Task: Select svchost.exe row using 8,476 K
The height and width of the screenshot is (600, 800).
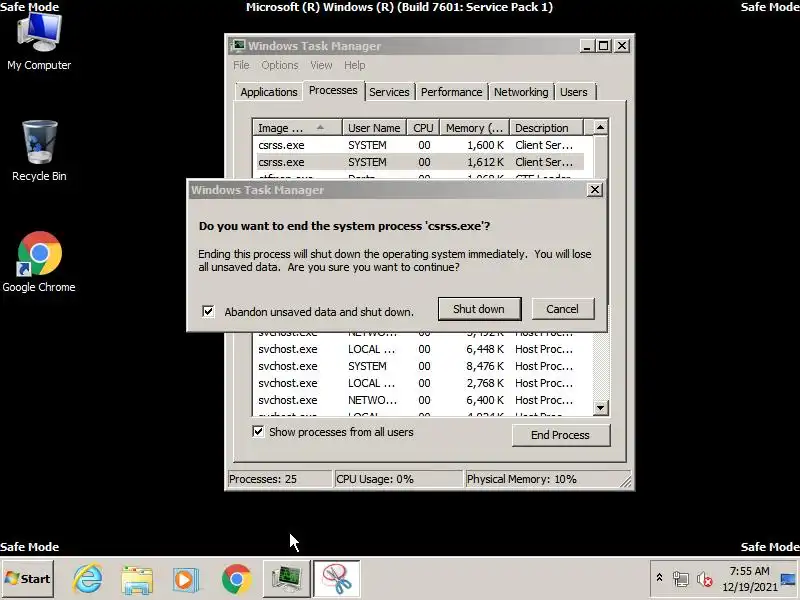Action: 422,366
